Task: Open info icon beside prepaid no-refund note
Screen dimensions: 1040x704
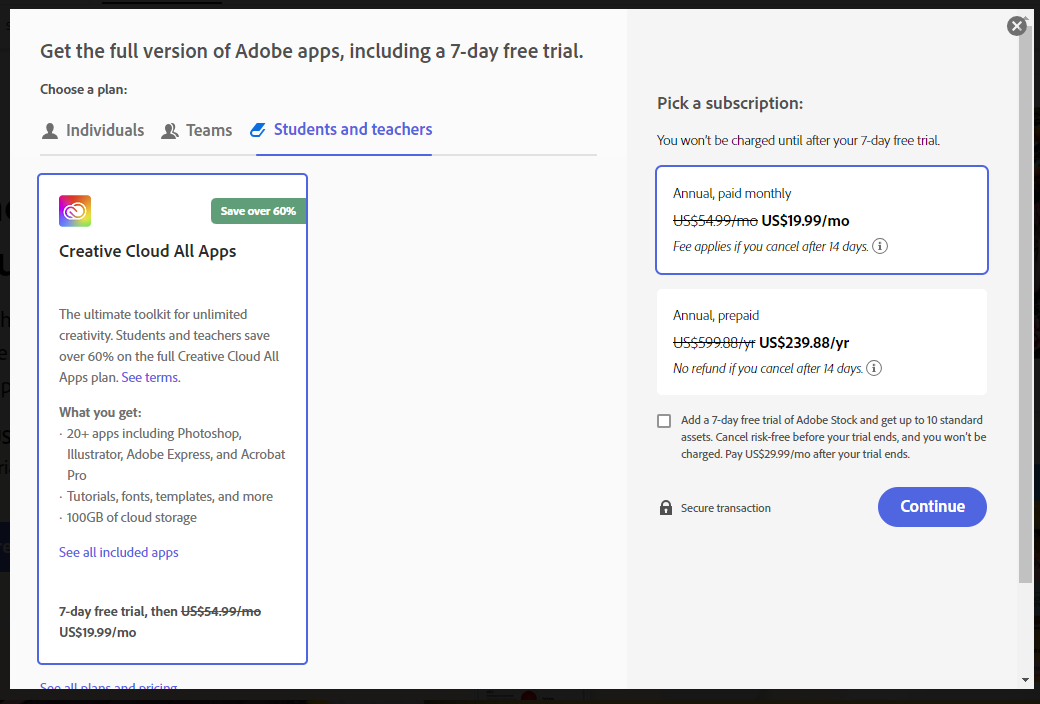Action: point(874,368)
